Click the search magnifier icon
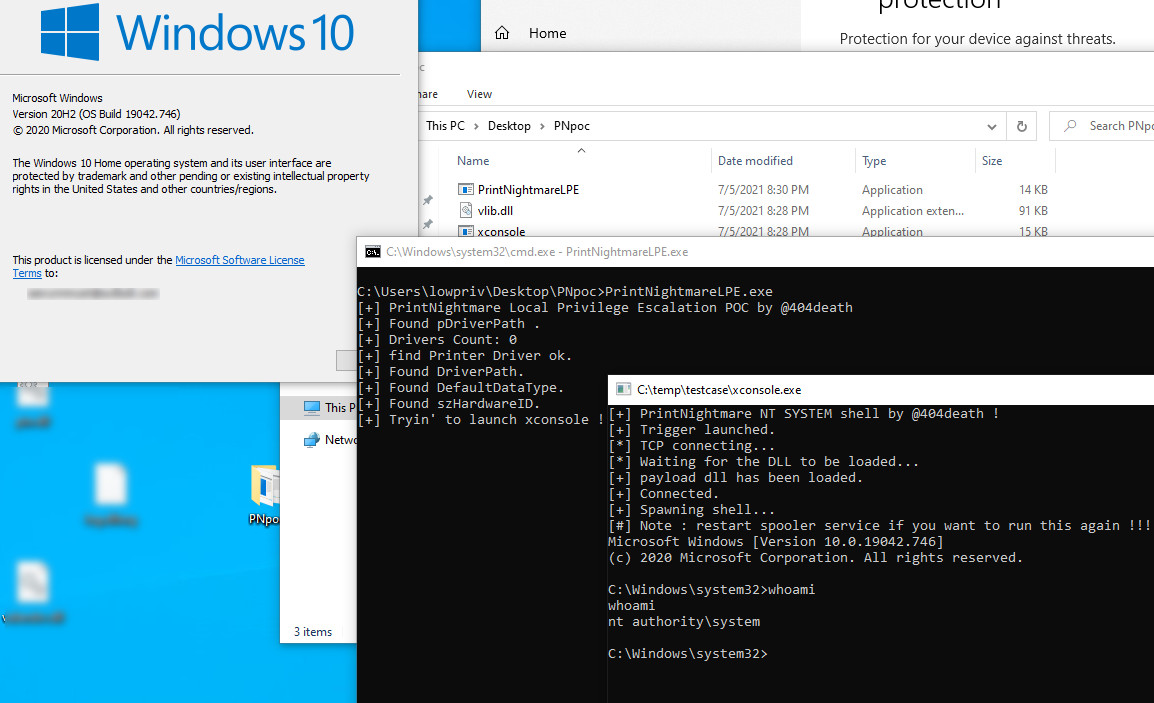The image size is (1154, 703). click(x=1071, y=126)
